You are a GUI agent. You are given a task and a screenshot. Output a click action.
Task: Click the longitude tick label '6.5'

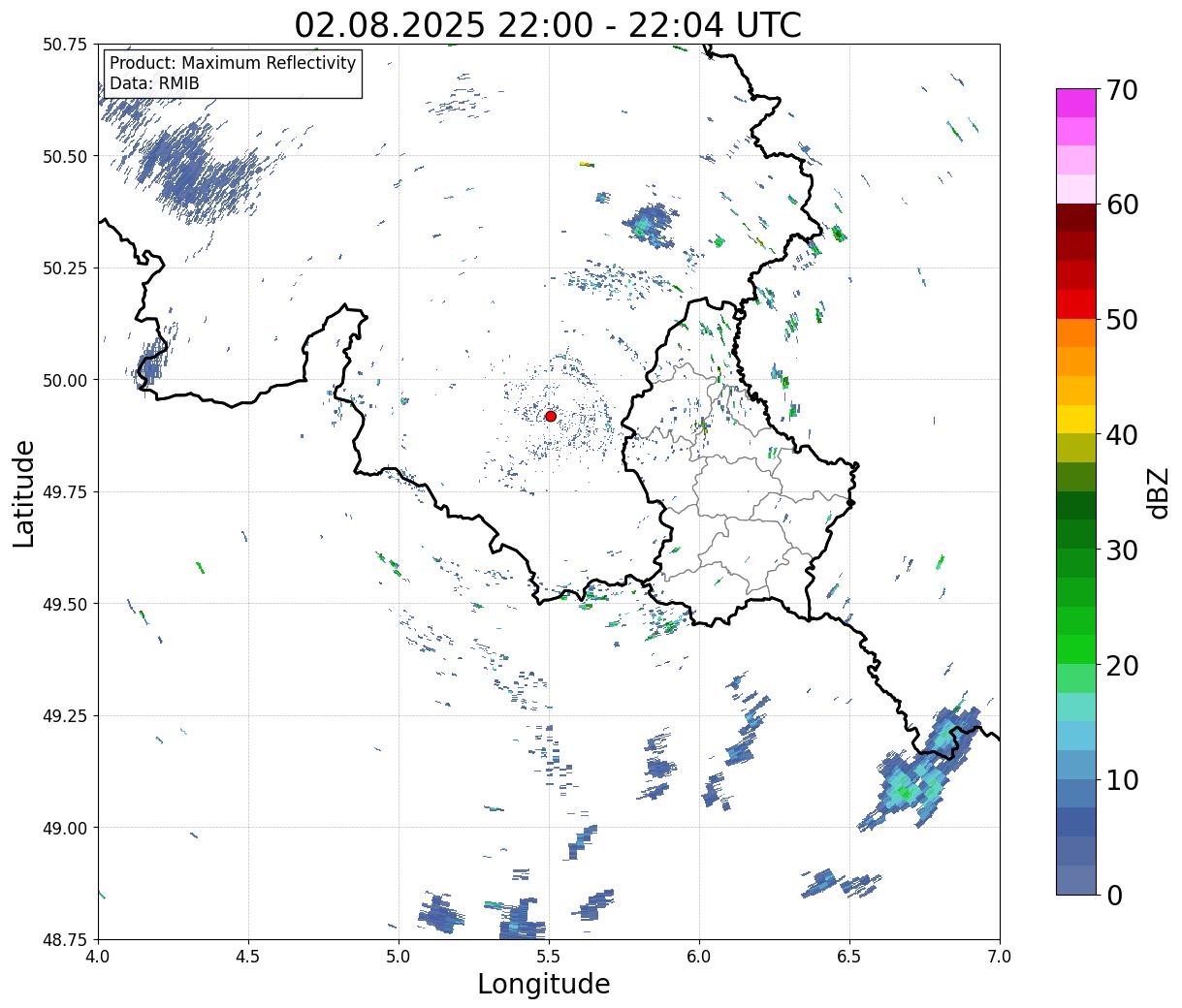[x=849, y=957]
